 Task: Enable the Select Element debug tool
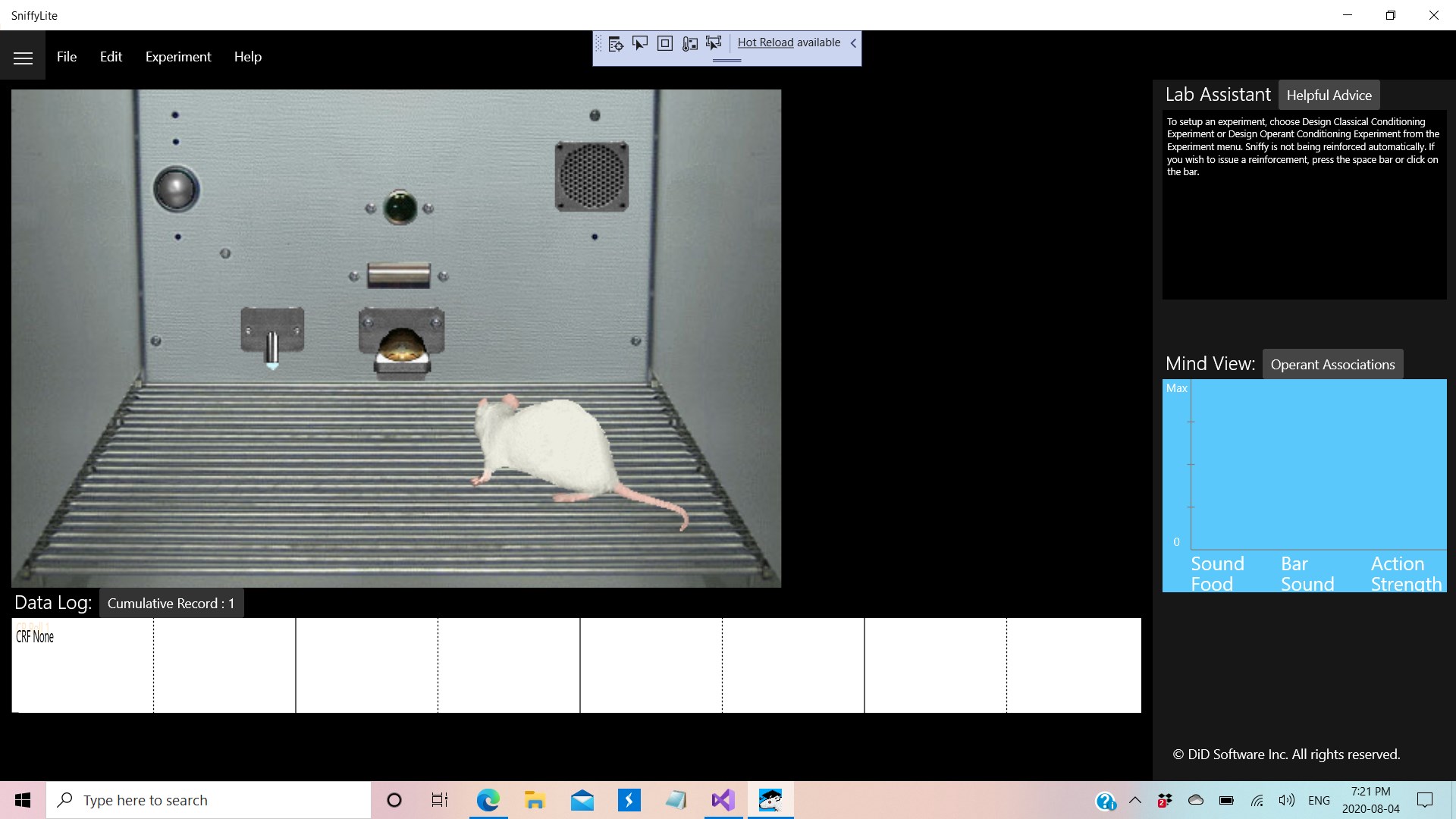(x=640, y=43)
